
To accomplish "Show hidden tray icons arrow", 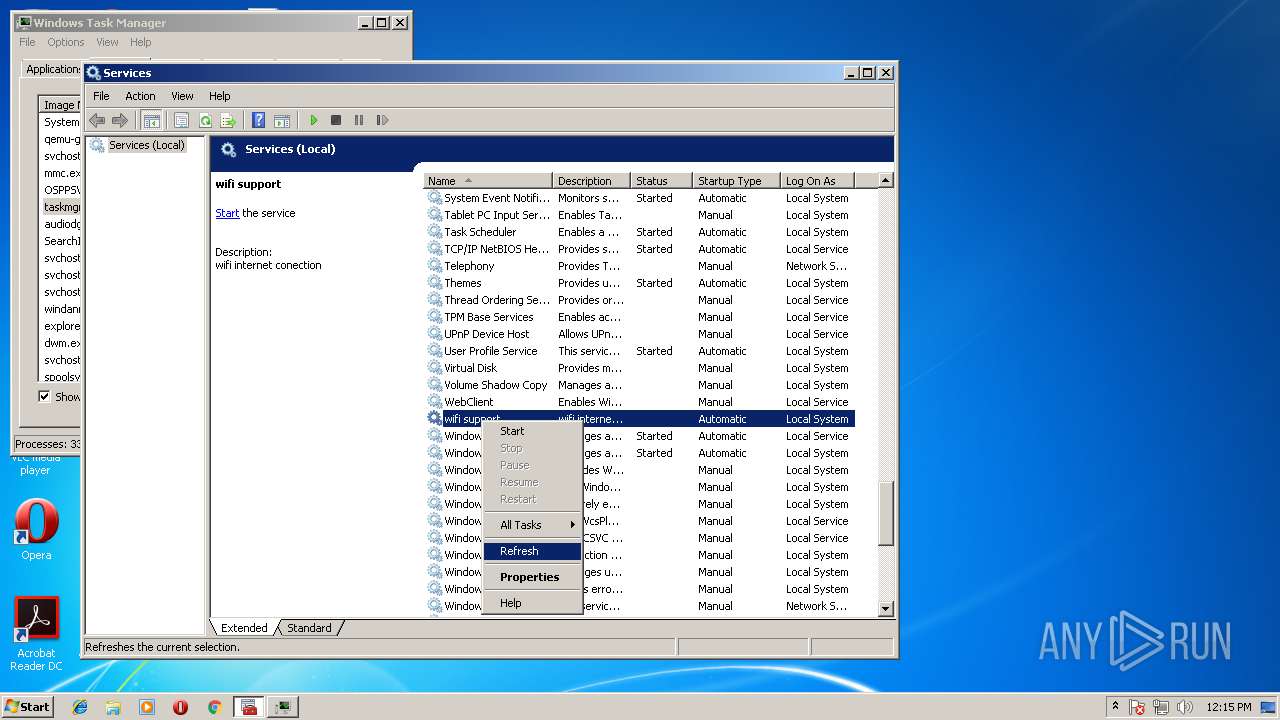I will point(1115,707).
